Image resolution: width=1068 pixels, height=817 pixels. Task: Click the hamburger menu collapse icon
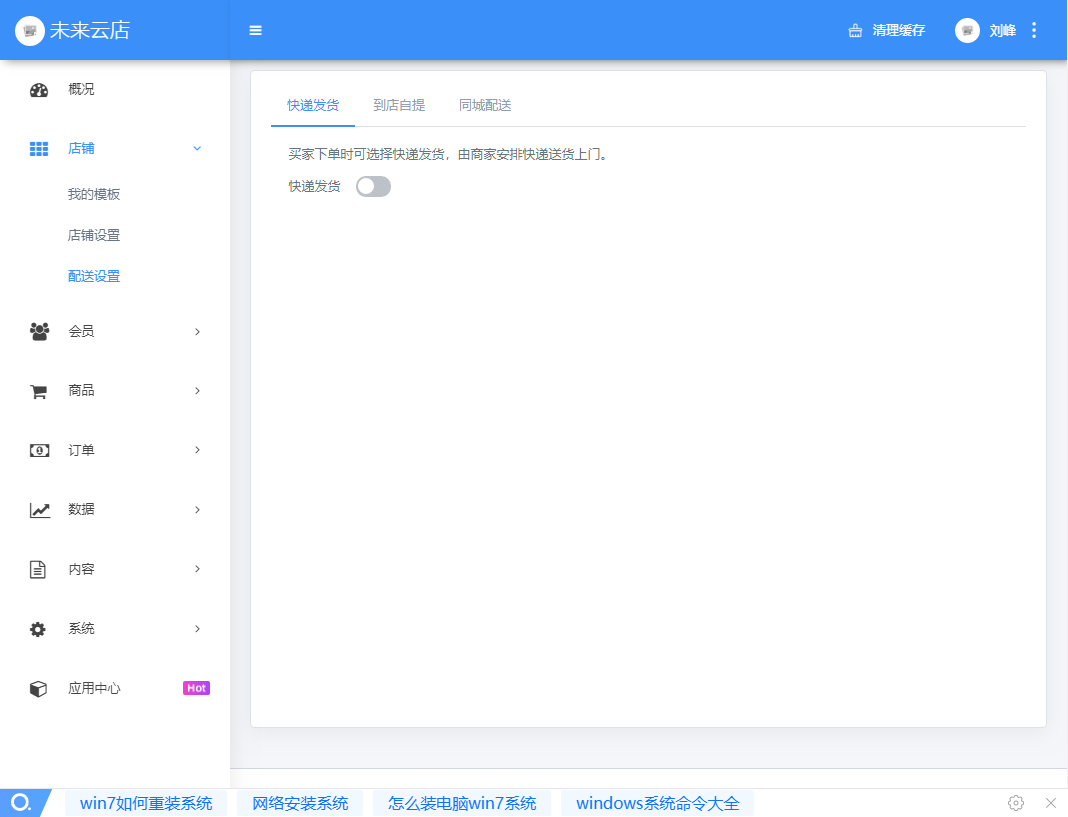255,30
